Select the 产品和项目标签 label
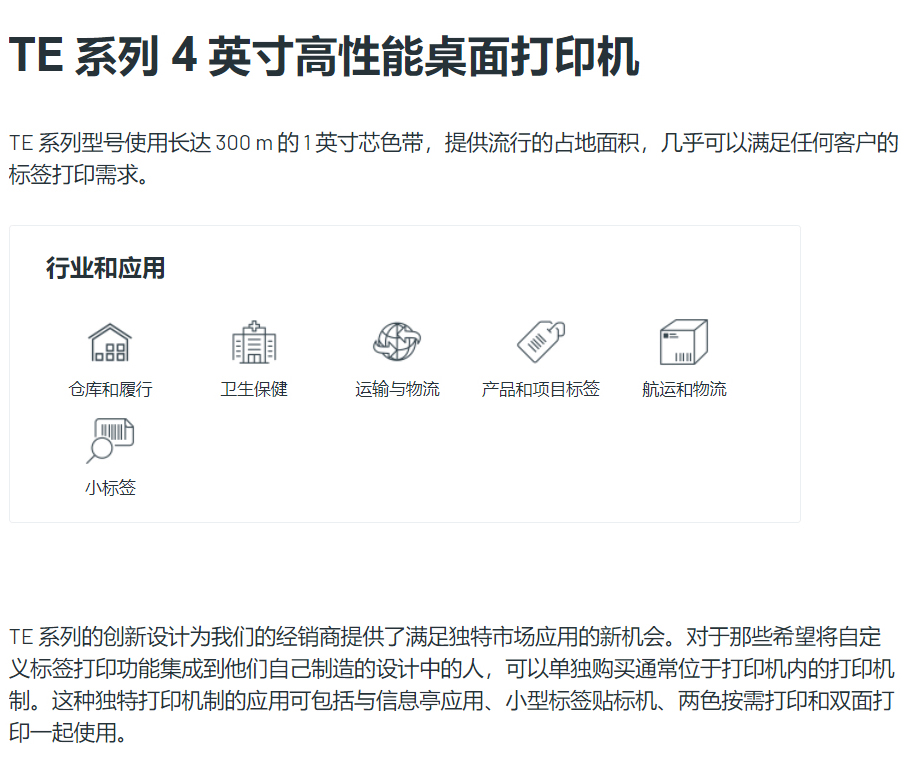 click(540, 389)
